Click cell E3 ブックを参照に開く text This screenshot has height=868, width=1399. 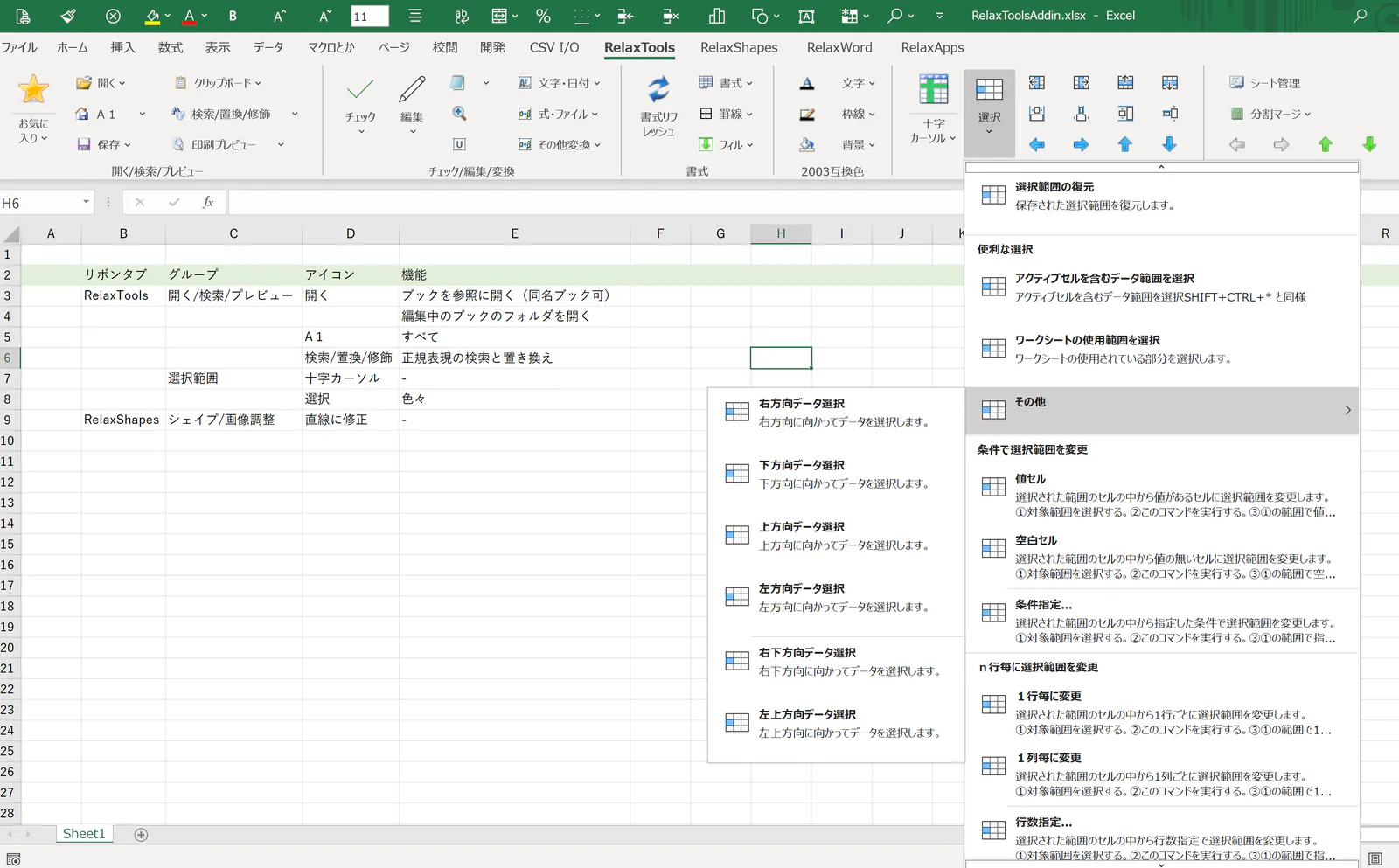click(x=505, y=295)
